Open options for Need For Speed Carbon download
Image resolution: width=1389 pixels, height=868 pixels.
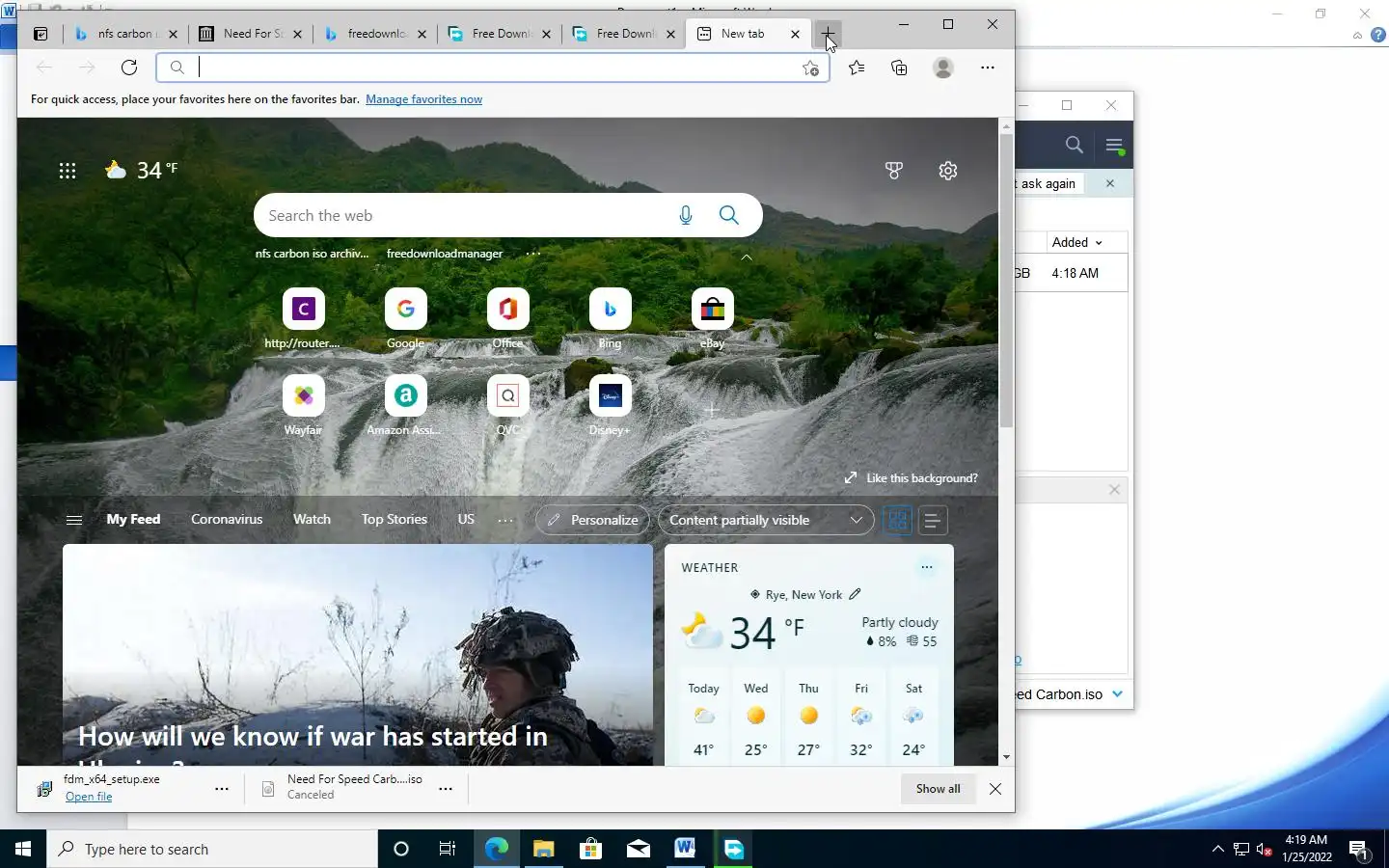(446, 789)
